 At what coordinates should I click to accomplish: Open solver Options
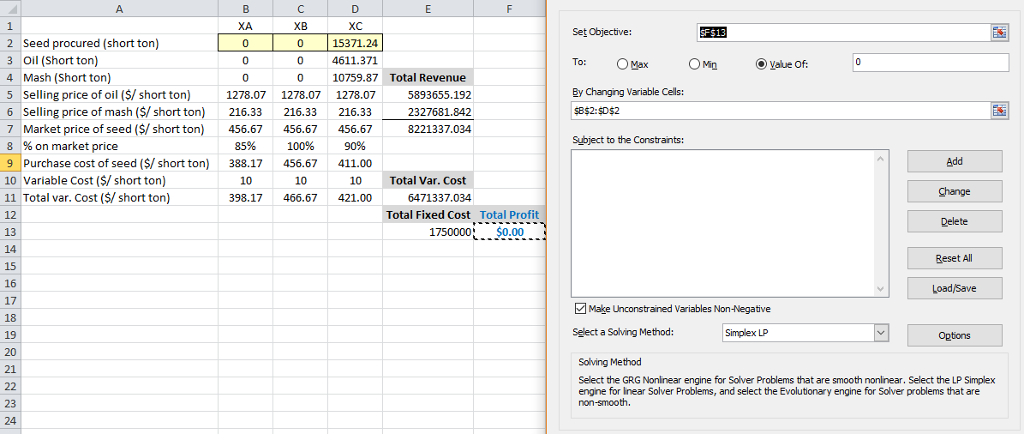pyautogui.click(x=953, y=335)
